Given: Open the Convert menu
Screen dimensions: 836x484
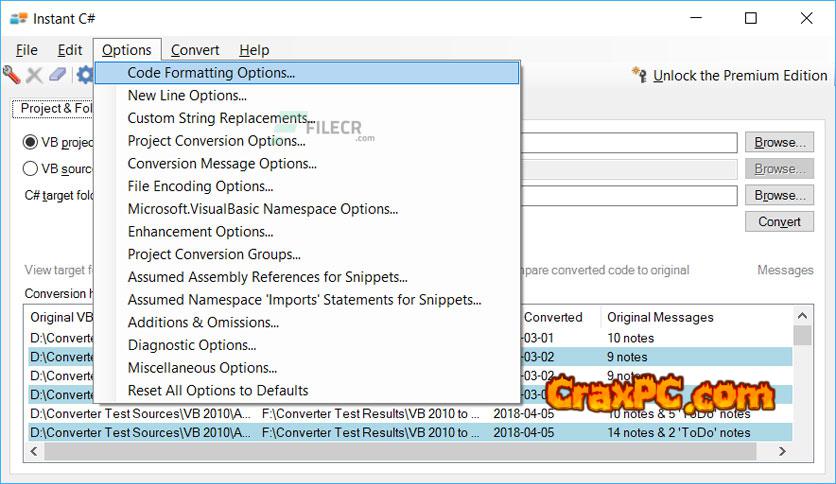Looking at the screenshot, I should [x=195, y=50].
